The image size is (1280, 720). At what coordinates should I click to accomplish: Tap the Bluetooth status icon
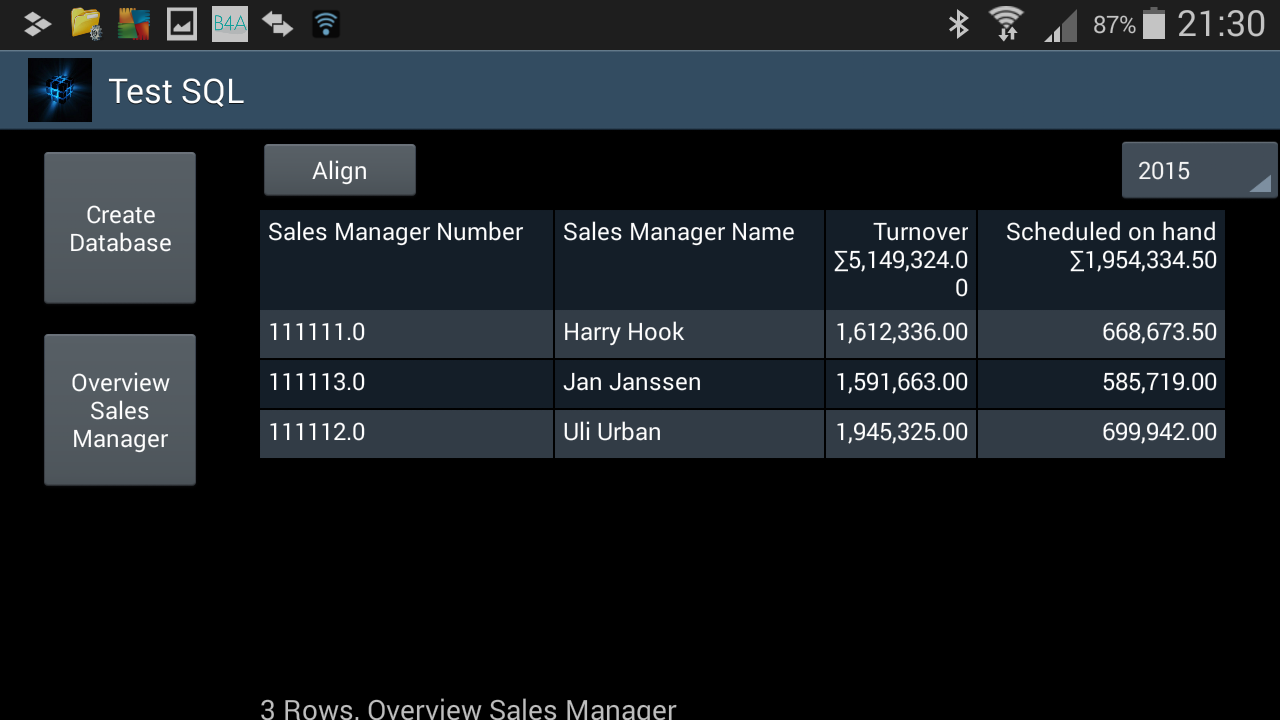point(958,24)
